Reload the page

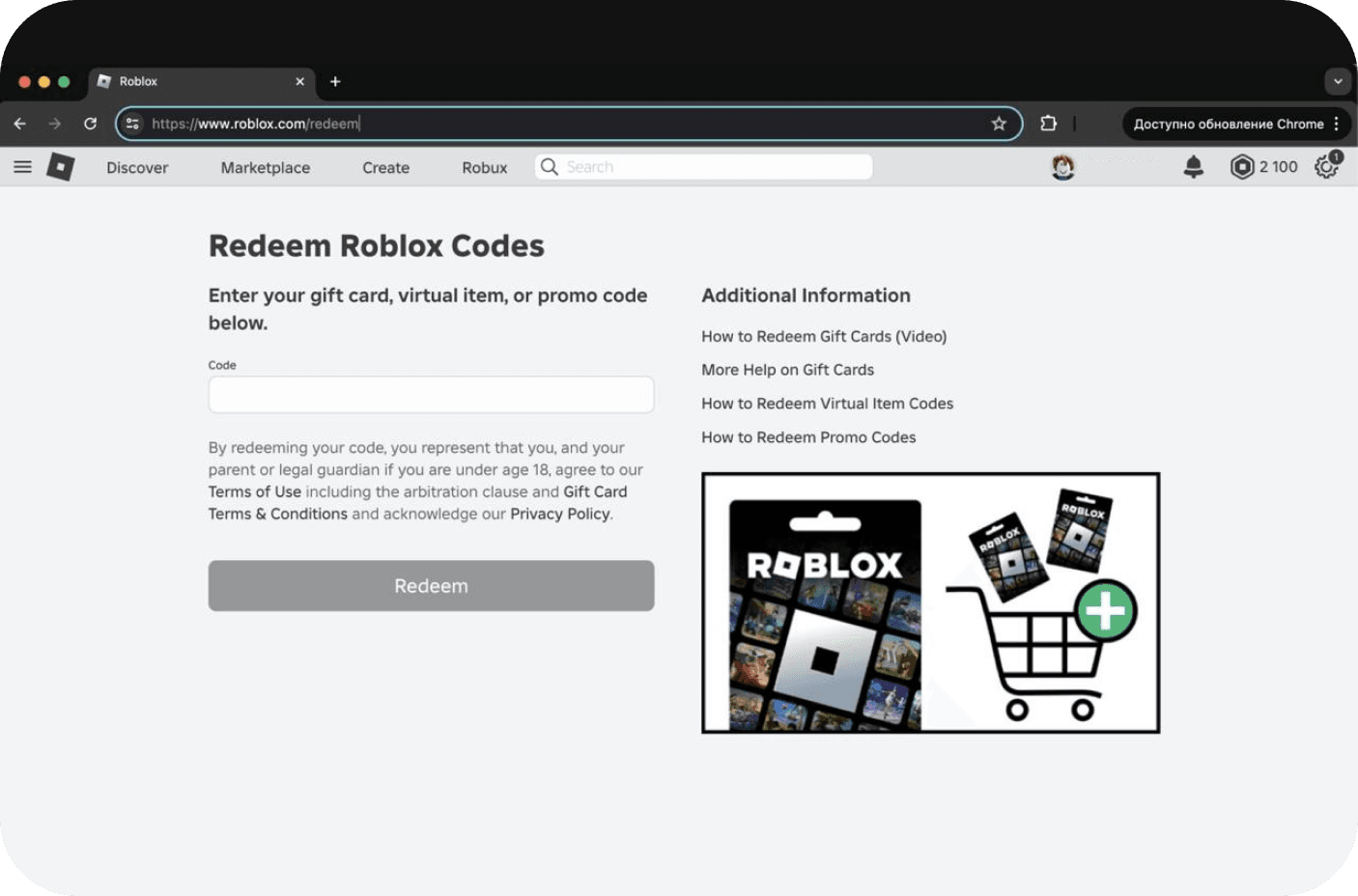coord(90,124)
